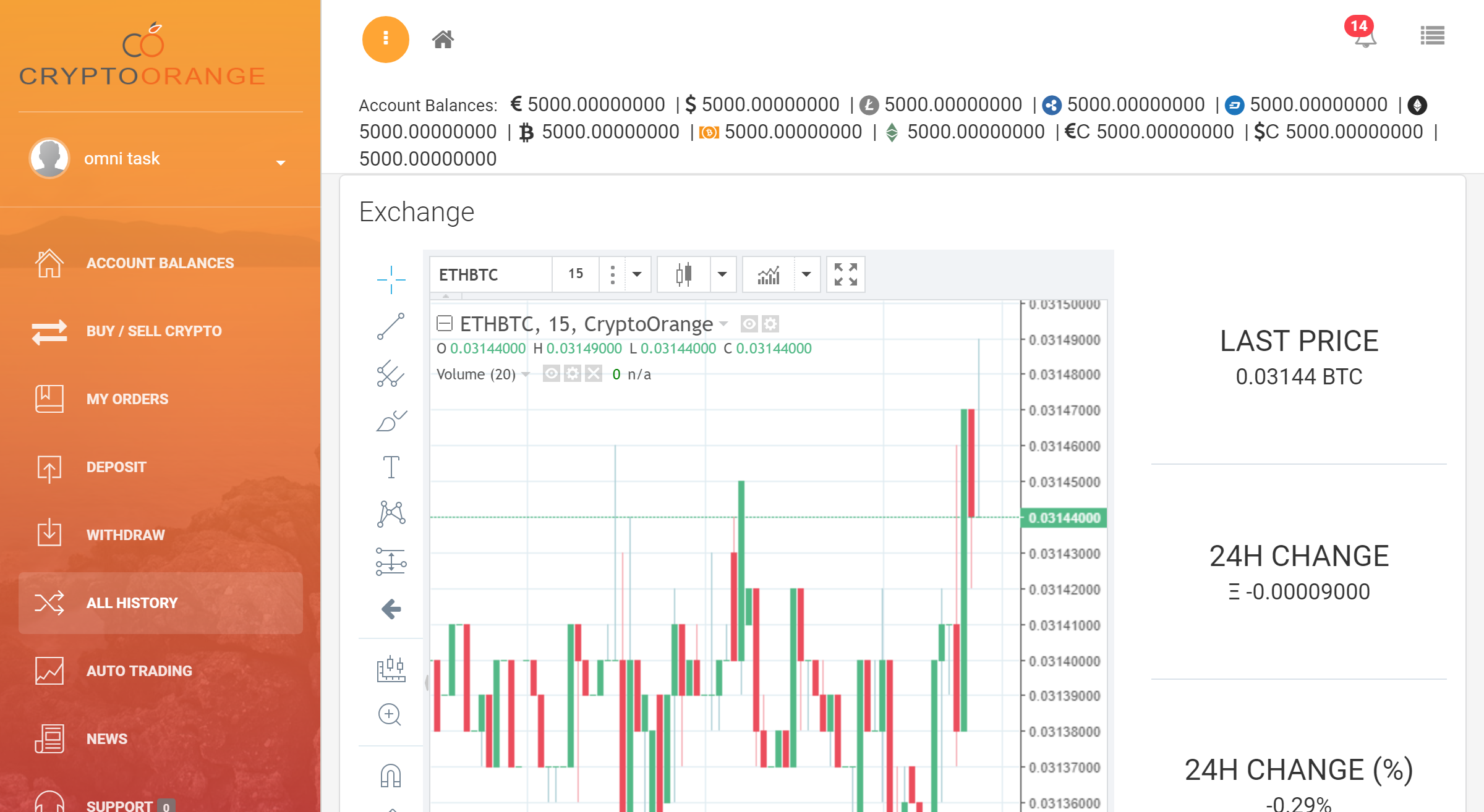Click the Dash balance icon
This screenshot has height=812, width=1484.
(x=1234, y=105)
